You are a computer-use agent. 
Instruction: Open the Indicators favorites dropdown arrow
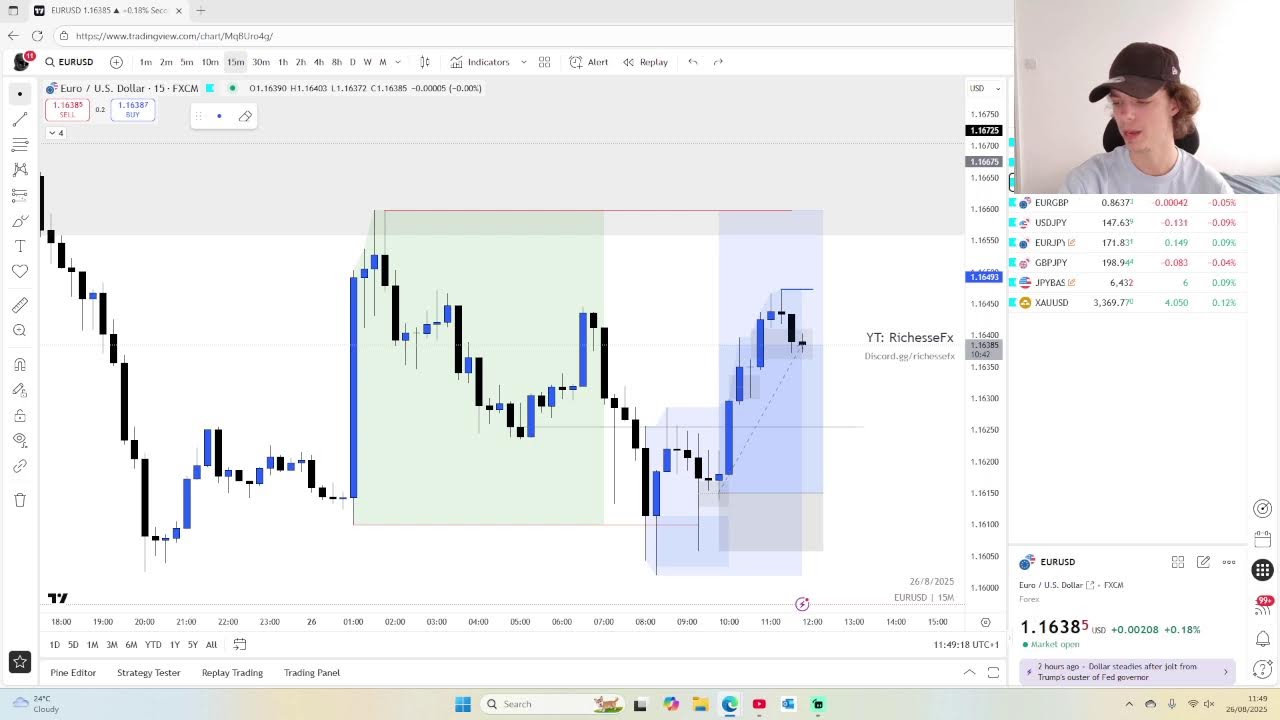523,62
